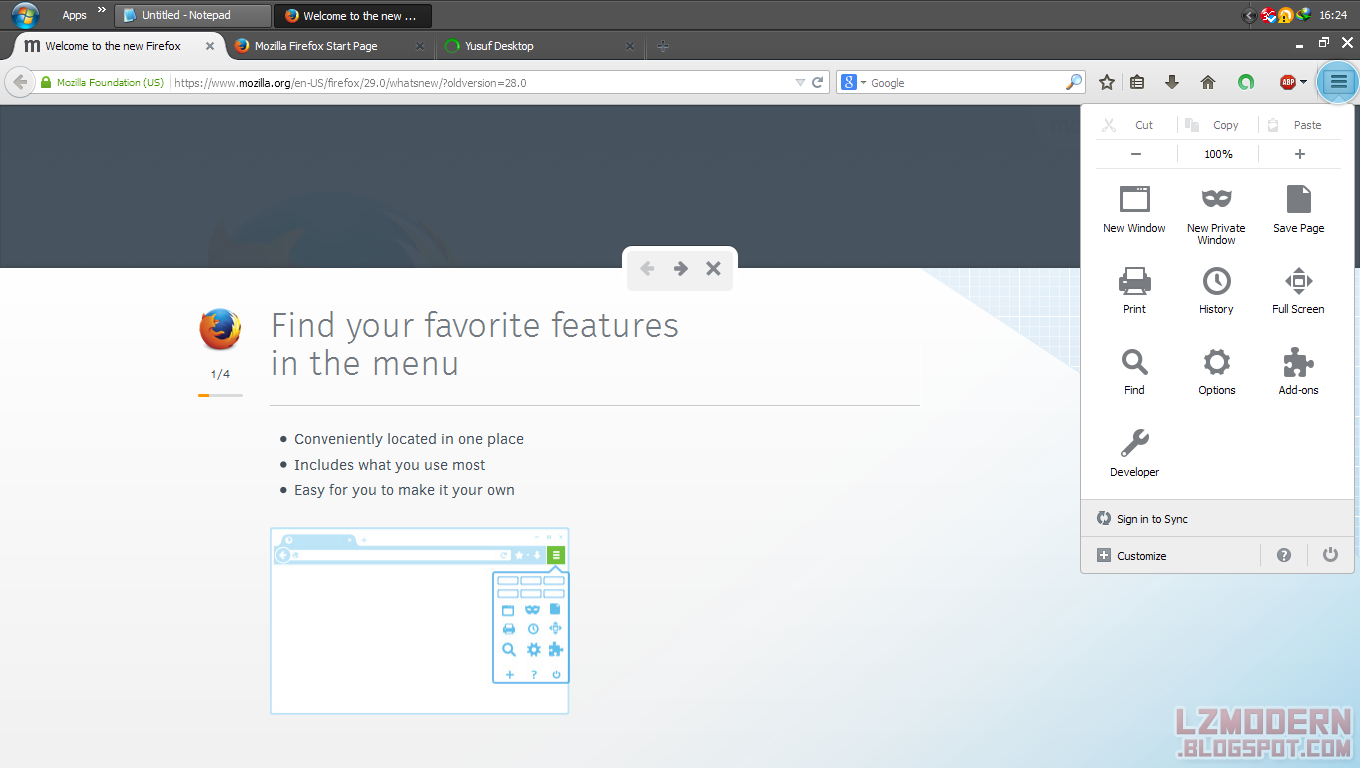The width and height of the screenshot is (1360, 768).
Task: Open Apps on the taskbar
Action: [74, 15]
